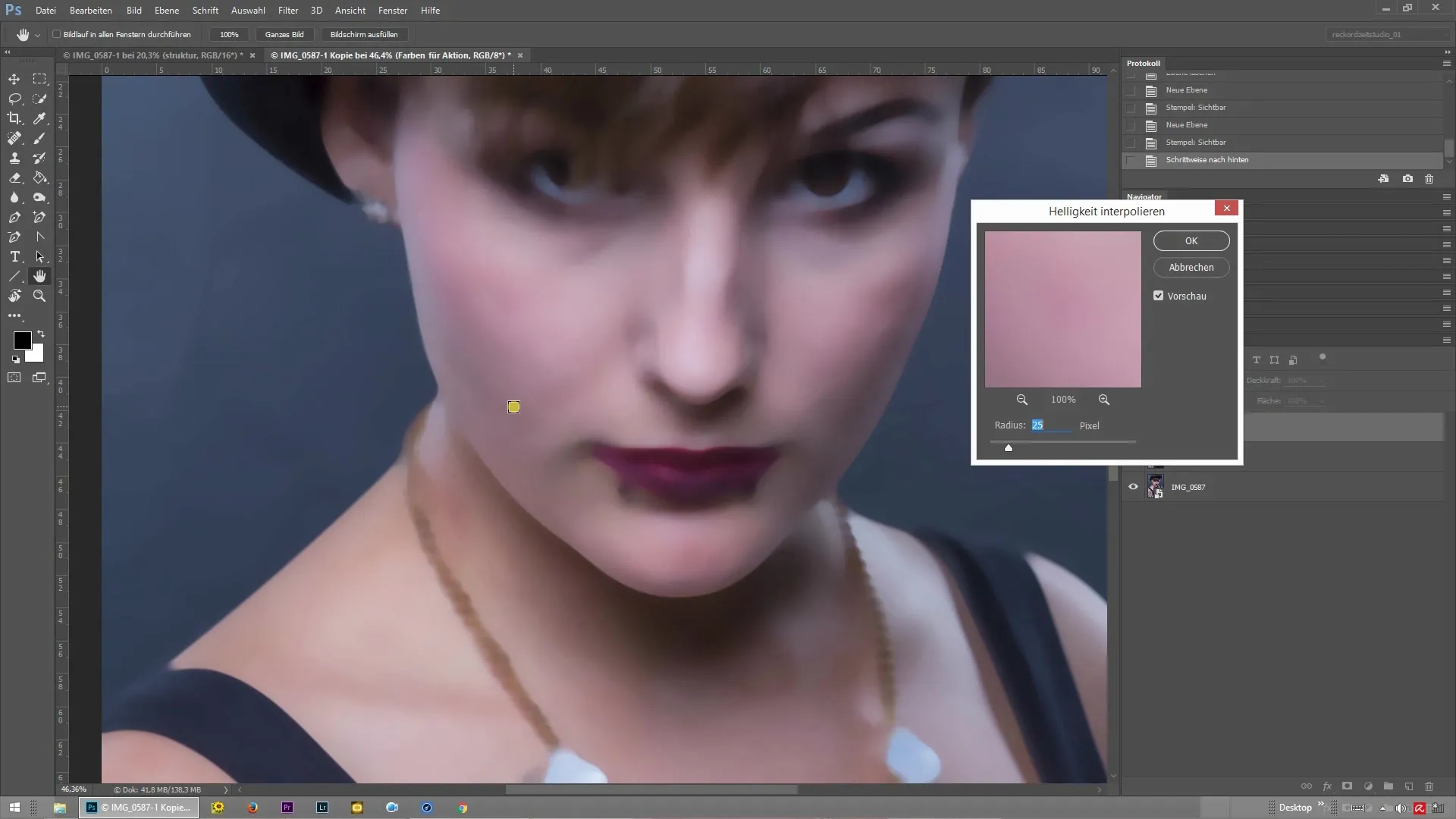Create new snapshot camera icon in Protokoll
This screenshot has height=819, width=1456.
[1407, 179]
